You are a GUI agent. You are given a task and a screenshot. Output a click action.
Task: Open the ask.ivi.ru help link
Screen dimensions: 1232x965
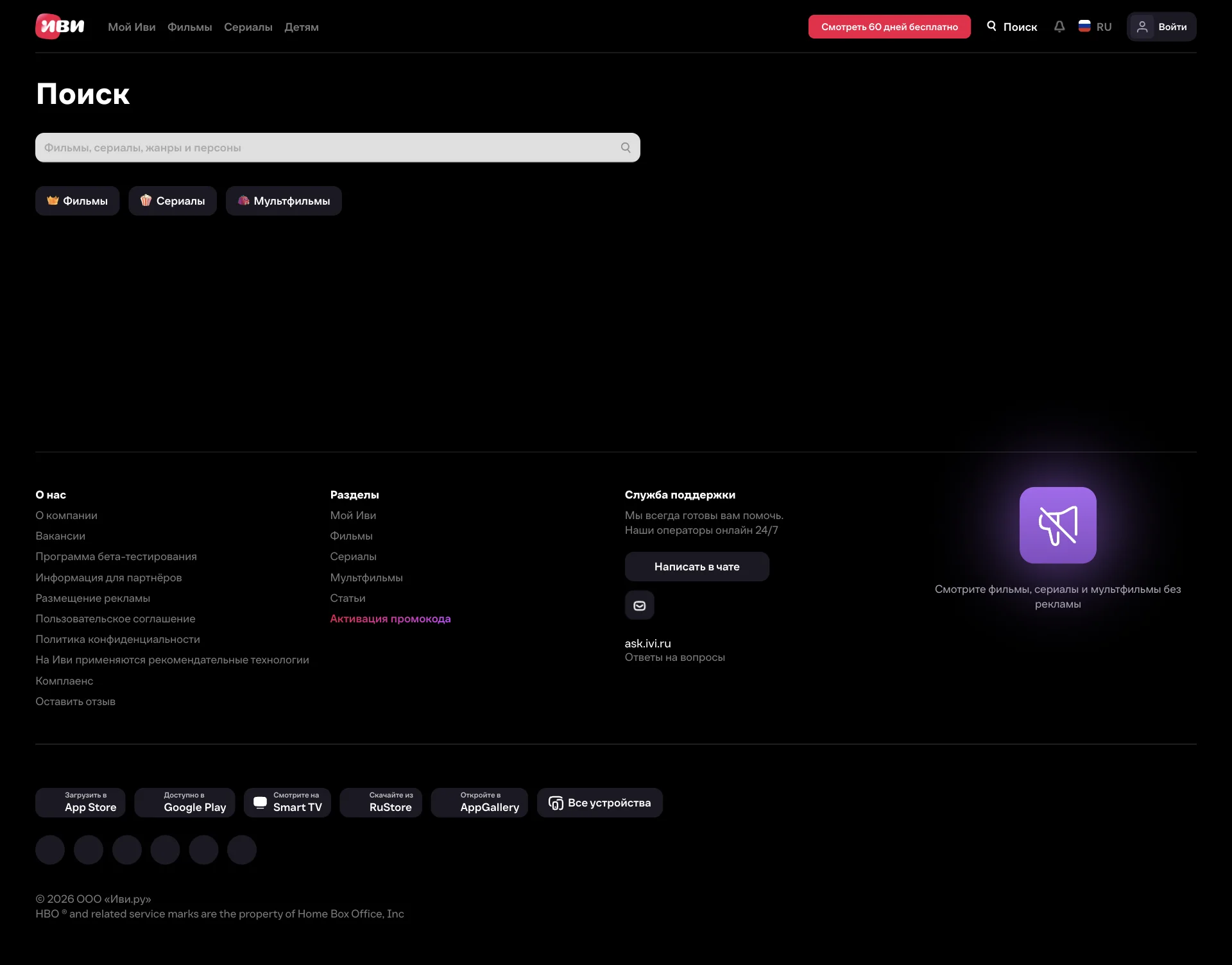coord(647,643)
